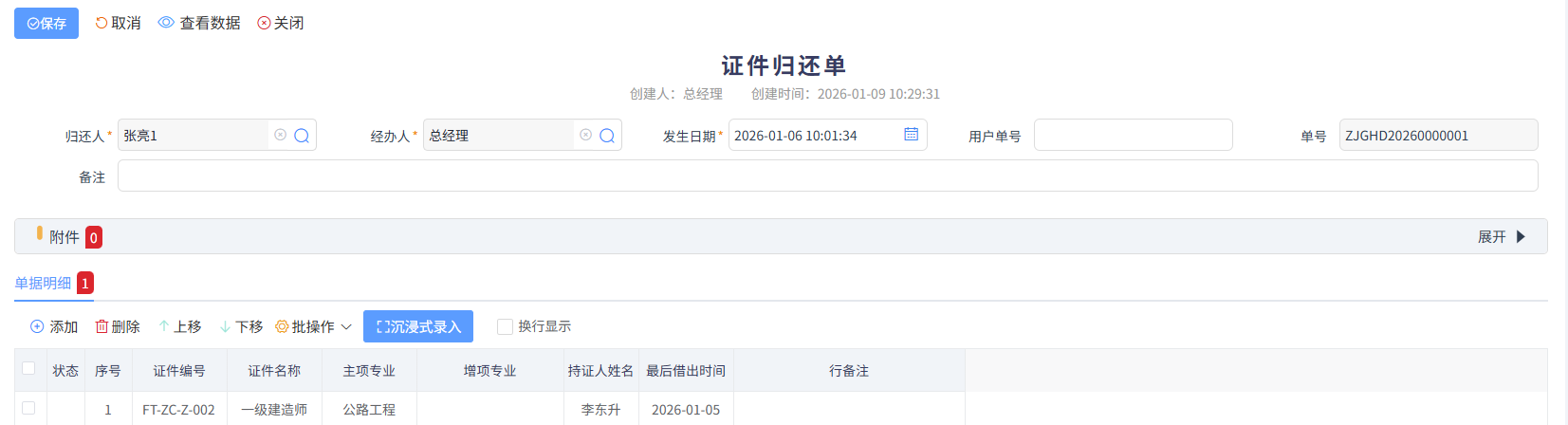
Task: Click the 保存 button
Action: [46, 23]
